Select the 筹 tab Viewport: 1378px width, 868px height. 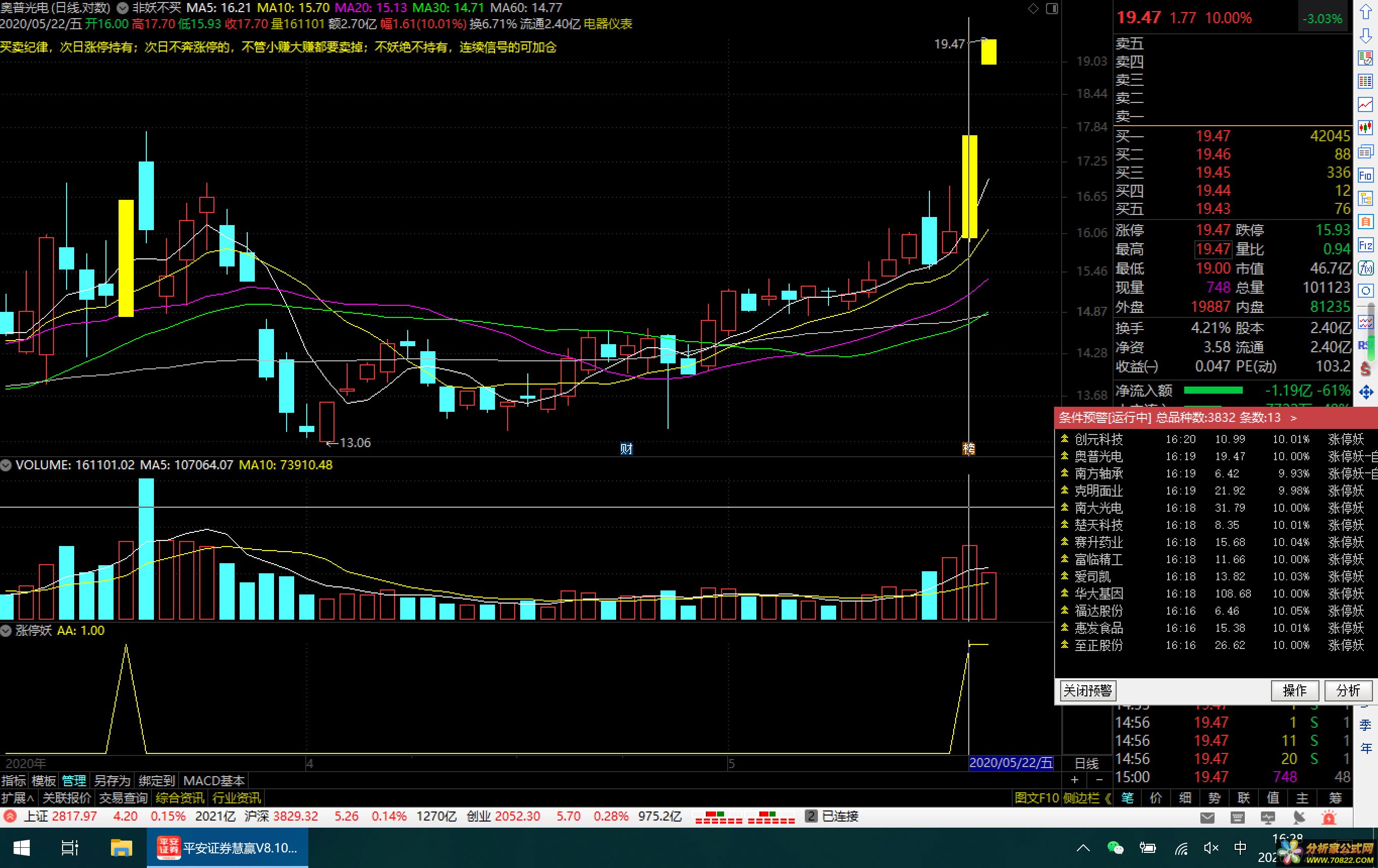pos(1335,798)
